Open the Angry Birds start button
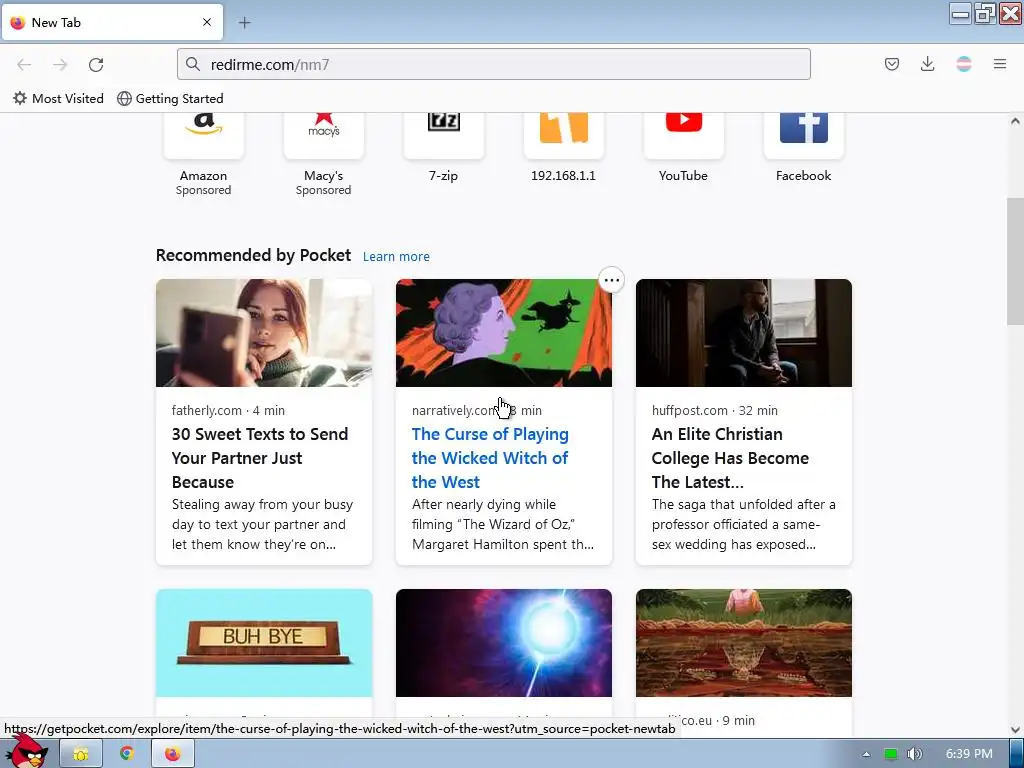The height and width of the screenshot is (768, 1024). click(x=27, y=751)
